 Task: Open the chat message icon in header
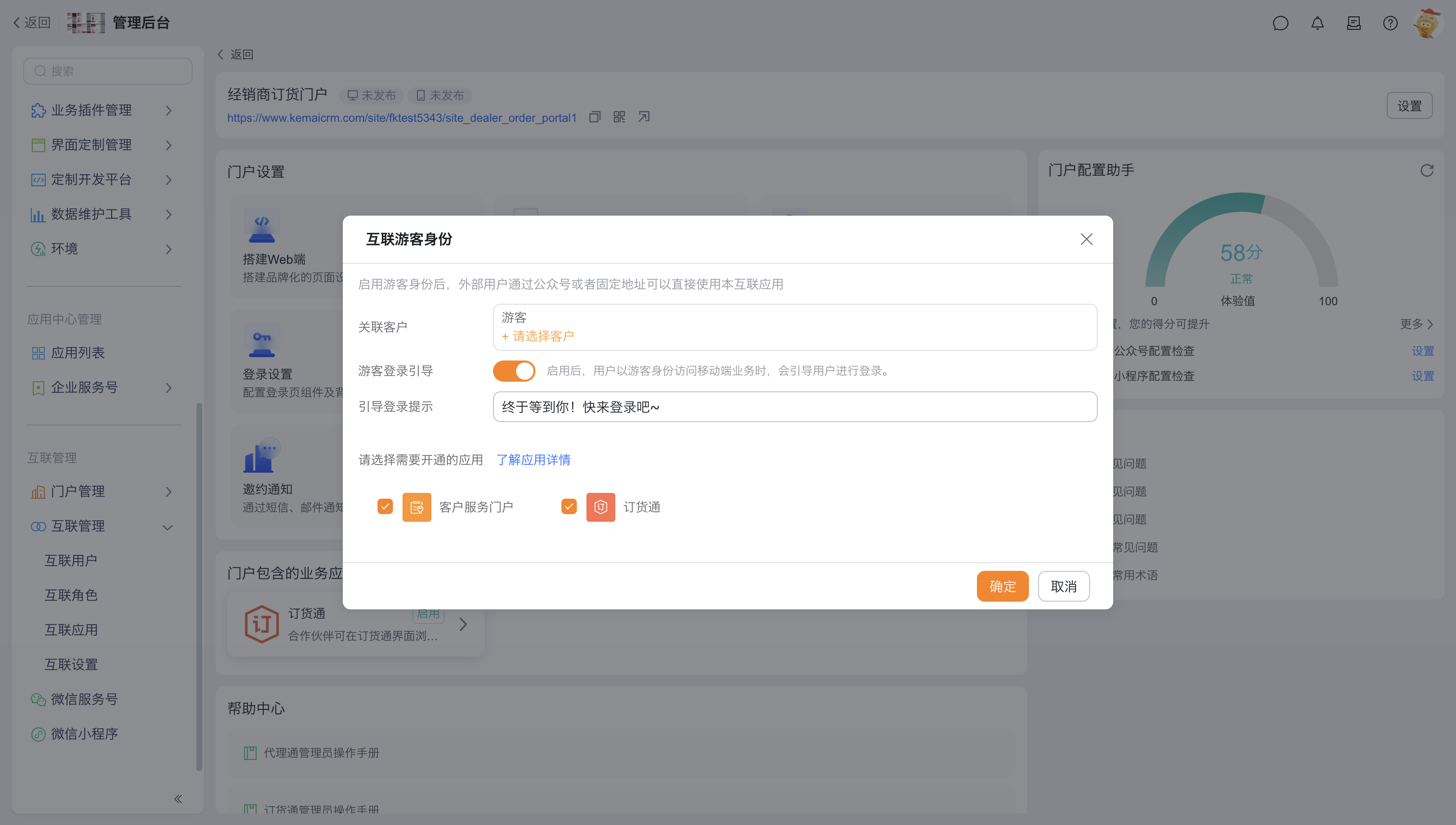[1280, 23]
